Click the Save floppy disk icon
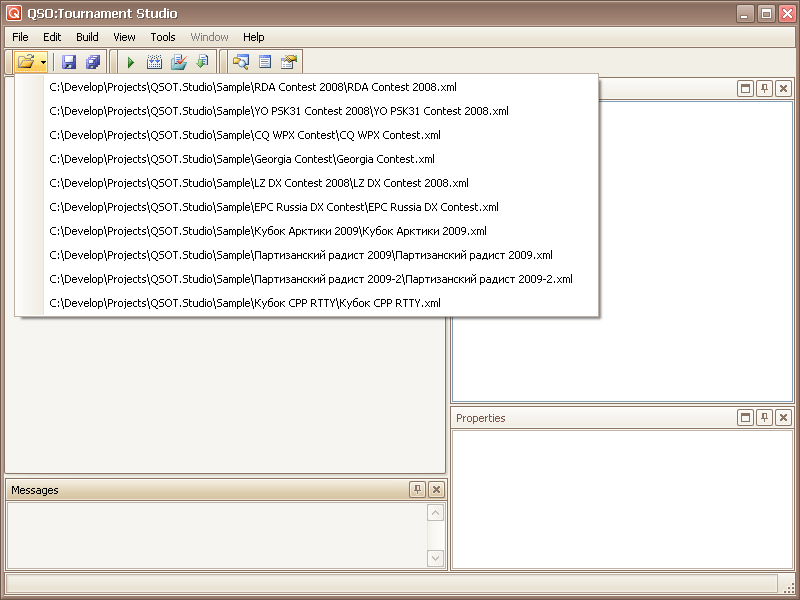 coord(69,62)
